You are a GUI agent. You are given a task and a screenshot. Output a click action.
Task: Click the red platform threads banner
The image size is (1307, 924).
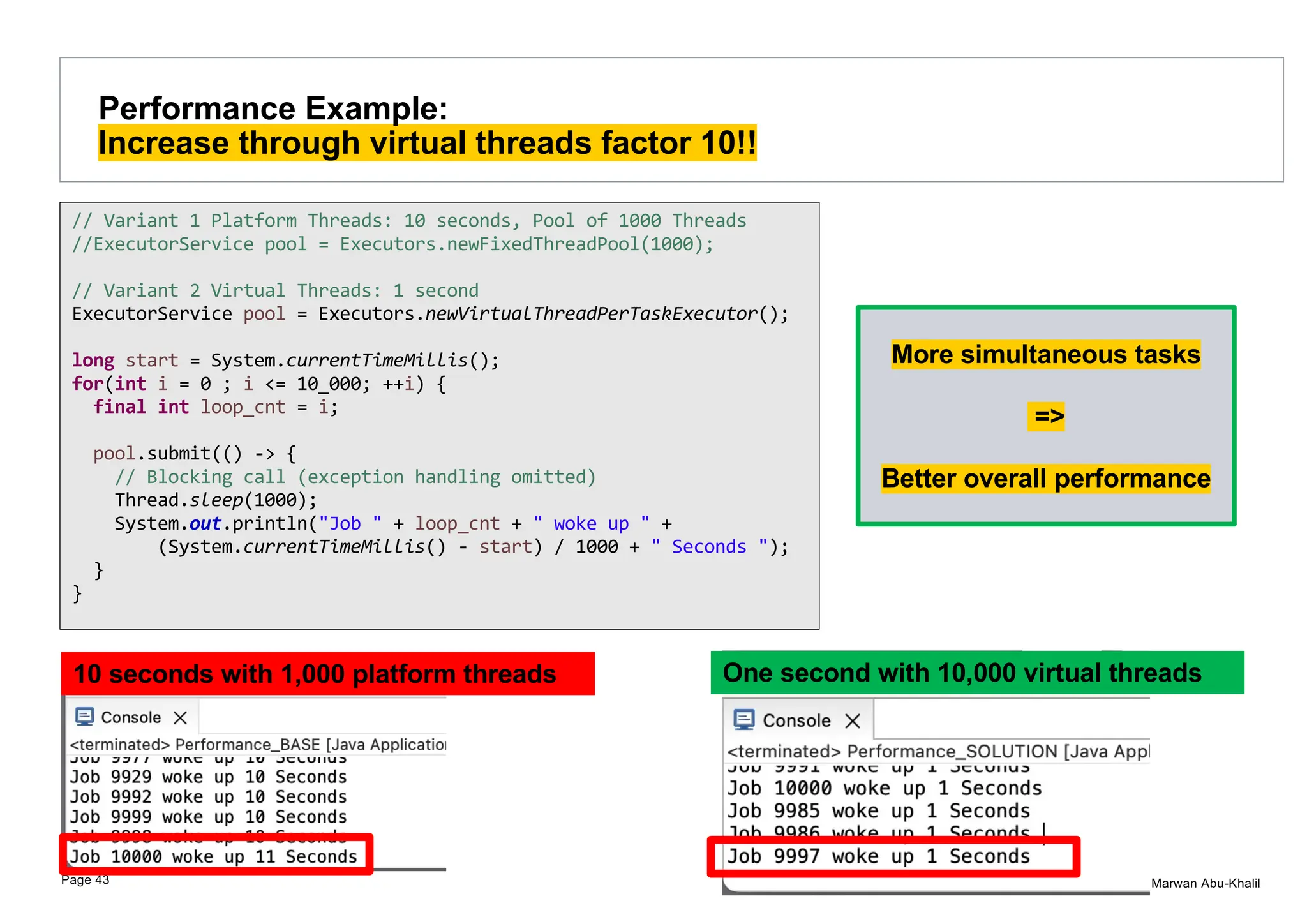coord(327,674)
